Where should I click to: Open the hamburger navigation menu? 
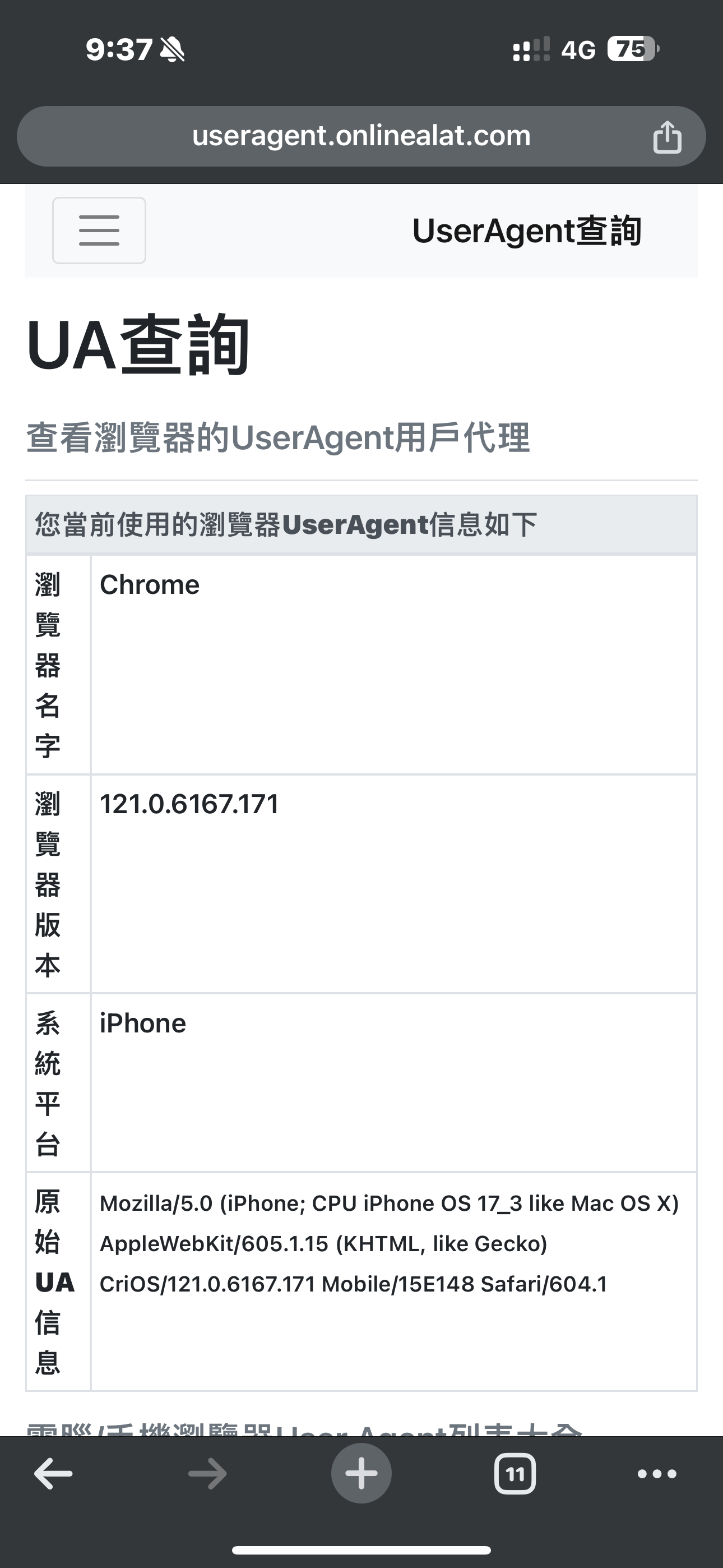[x=99, y=230]
